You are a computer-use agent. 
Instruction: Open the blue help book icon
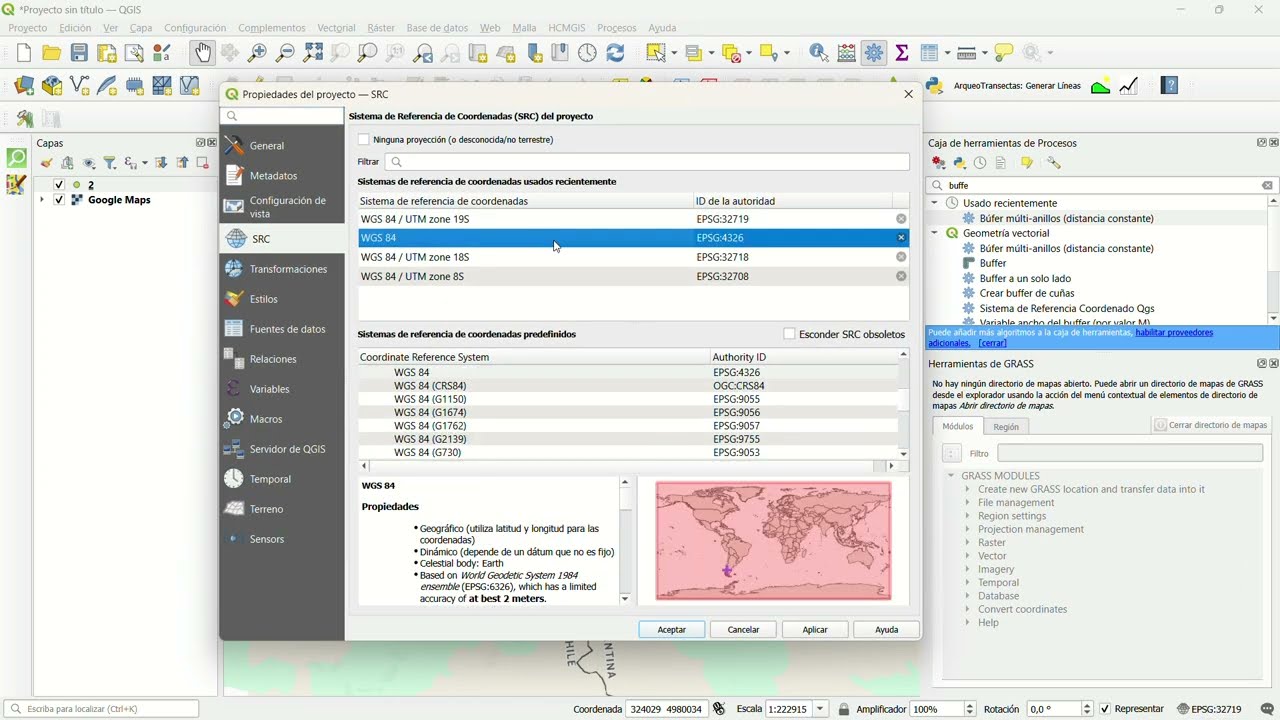point(1169,86)
